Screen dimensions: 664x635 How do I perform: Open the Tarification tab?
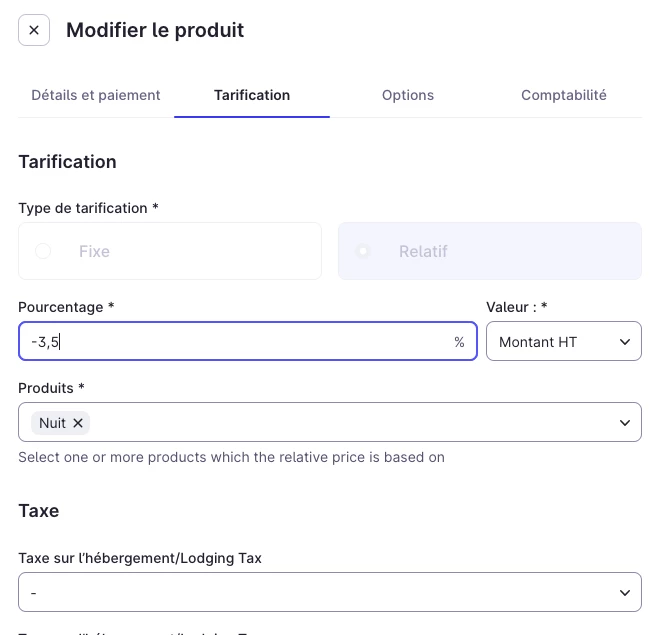coord(252,95)
